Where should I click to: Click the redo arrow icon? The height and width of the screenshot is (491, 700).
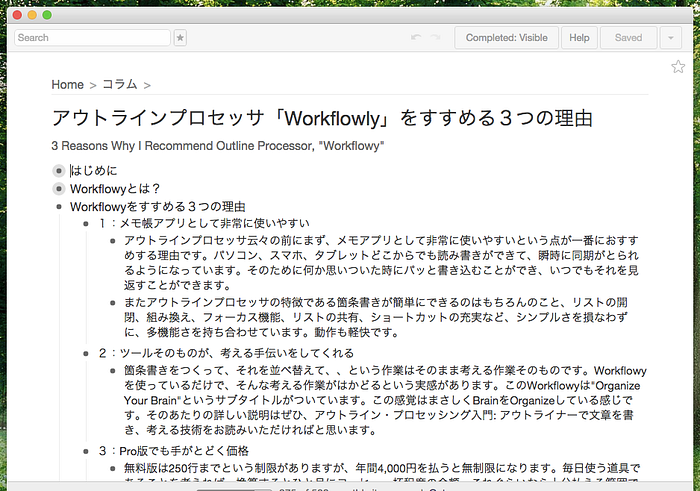point(435,37)
